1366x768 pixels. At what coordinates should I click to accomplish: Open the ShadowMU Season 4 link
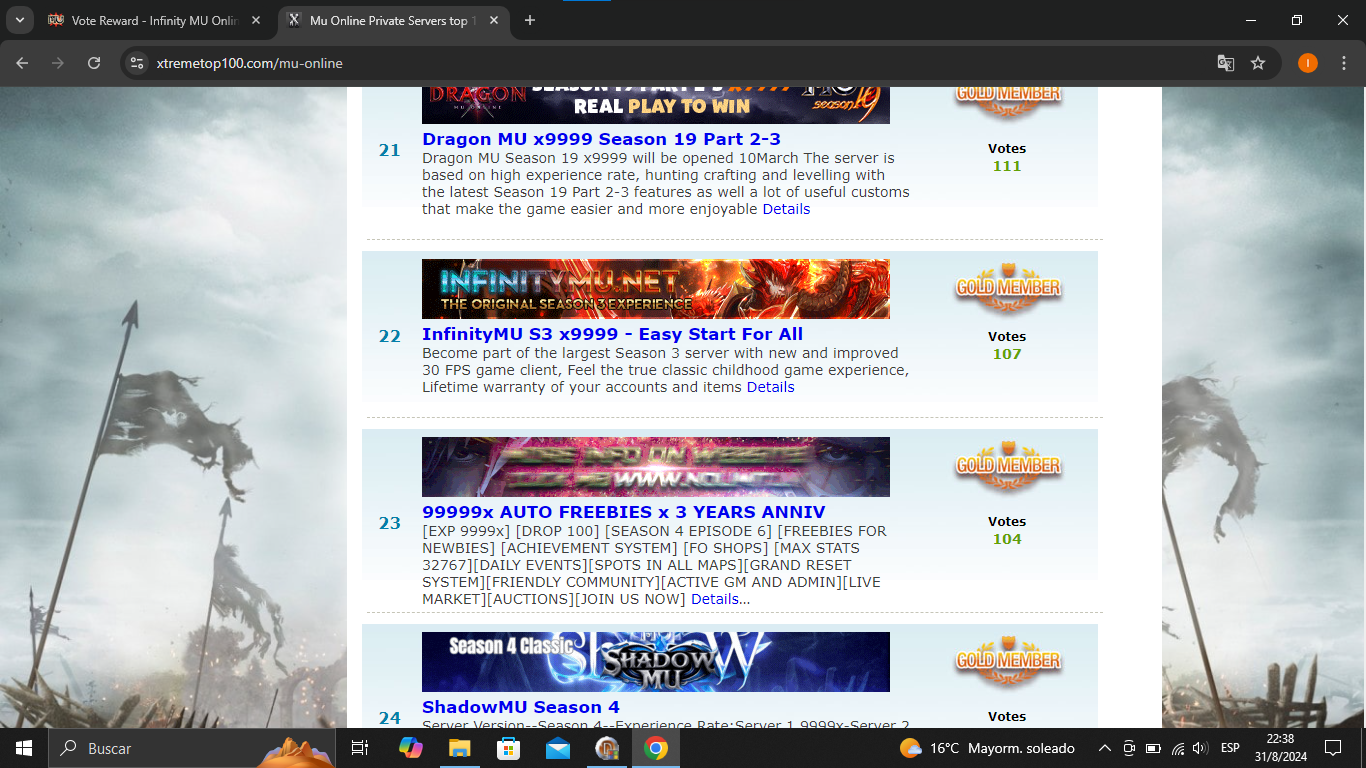point(521,707)
